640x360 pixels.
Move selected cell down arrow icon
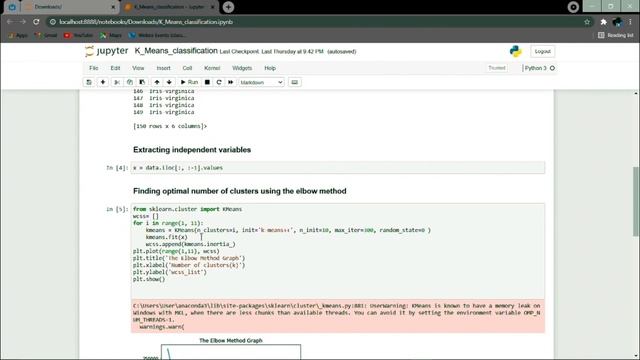pyautogui.click(x=169, y=82)
